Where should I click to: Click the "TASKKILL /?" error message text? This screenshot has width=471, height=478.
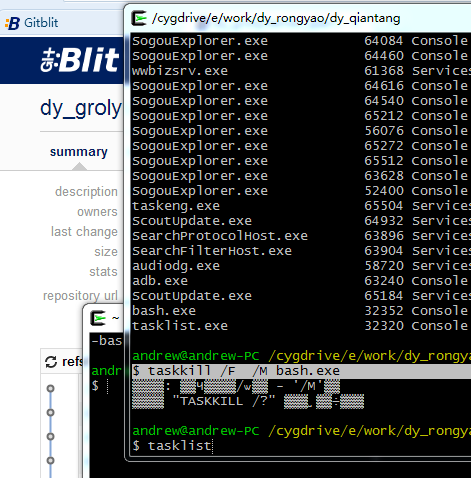pyautogui.click(x=224, y=401)
